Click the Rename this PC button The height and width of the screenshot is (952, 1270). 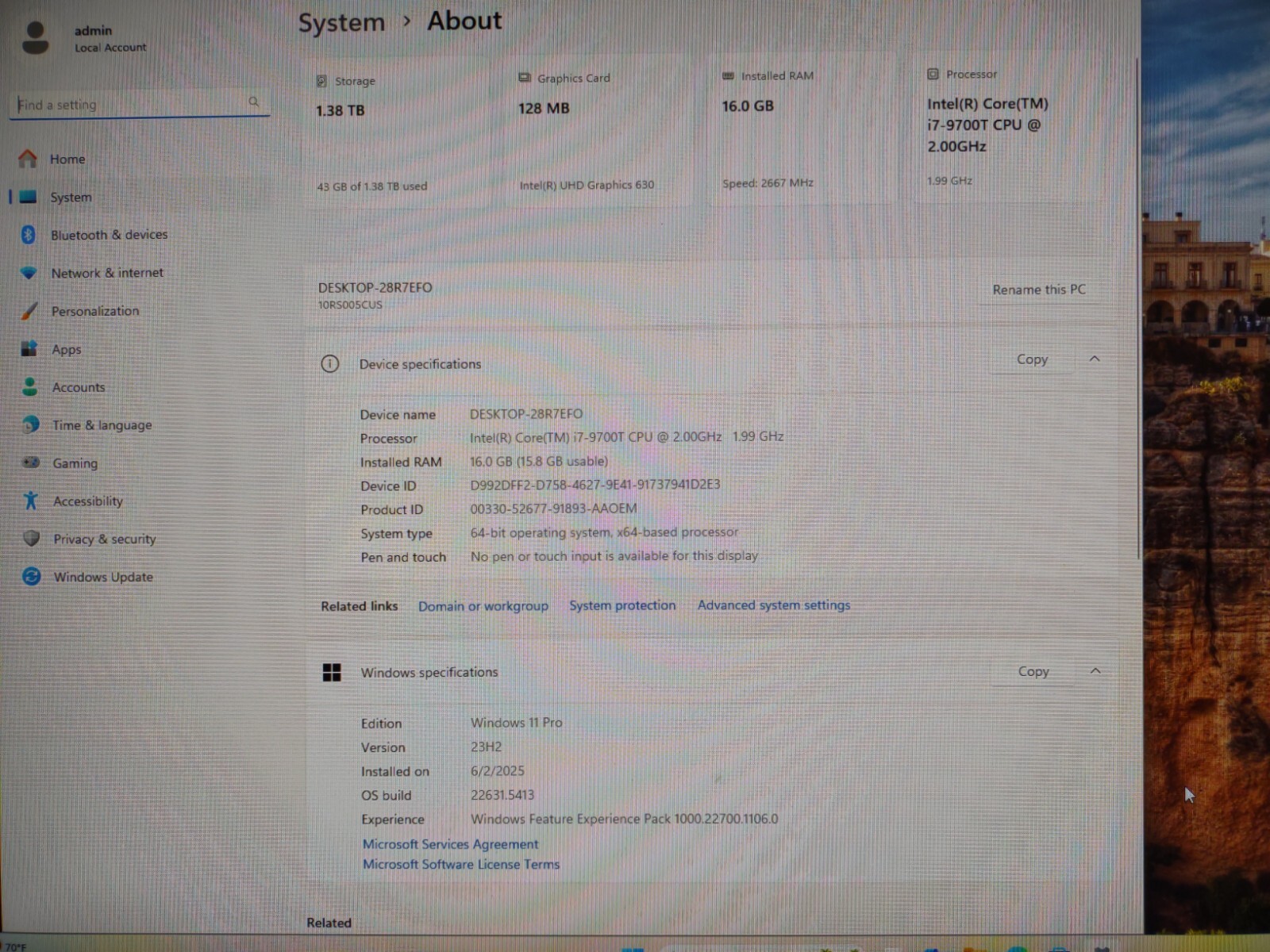tap(1039, 290)
